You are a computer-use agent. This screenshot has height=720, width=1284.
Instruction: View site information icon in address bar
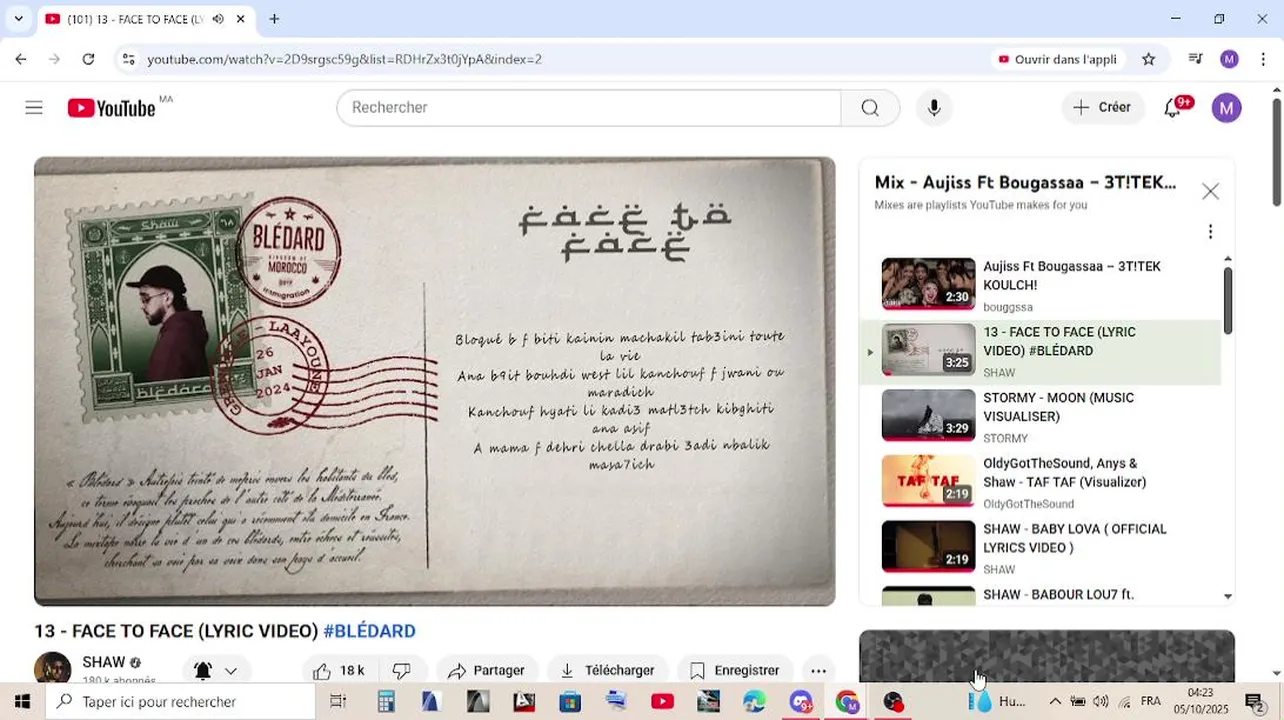pos(128,59)
